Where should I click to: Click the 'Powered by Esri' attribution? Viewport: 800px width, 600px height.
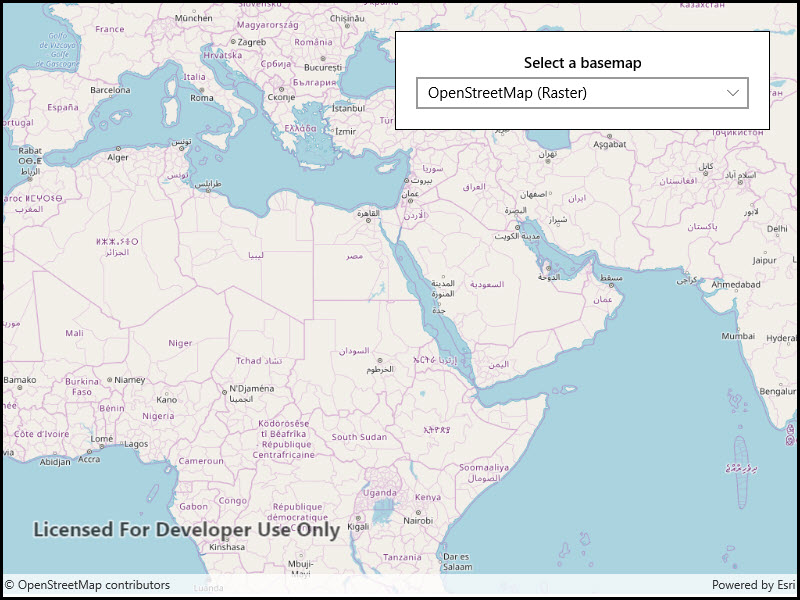point(753,585)
